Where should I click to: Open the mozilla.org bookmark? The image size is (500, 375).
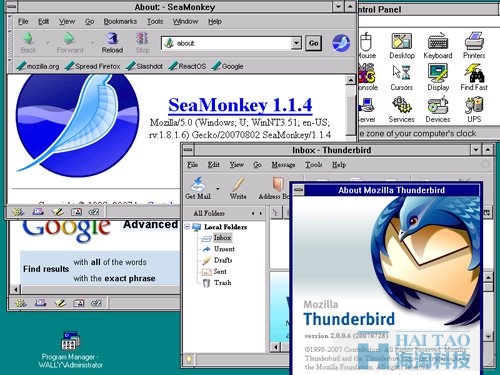coord(38,66)
